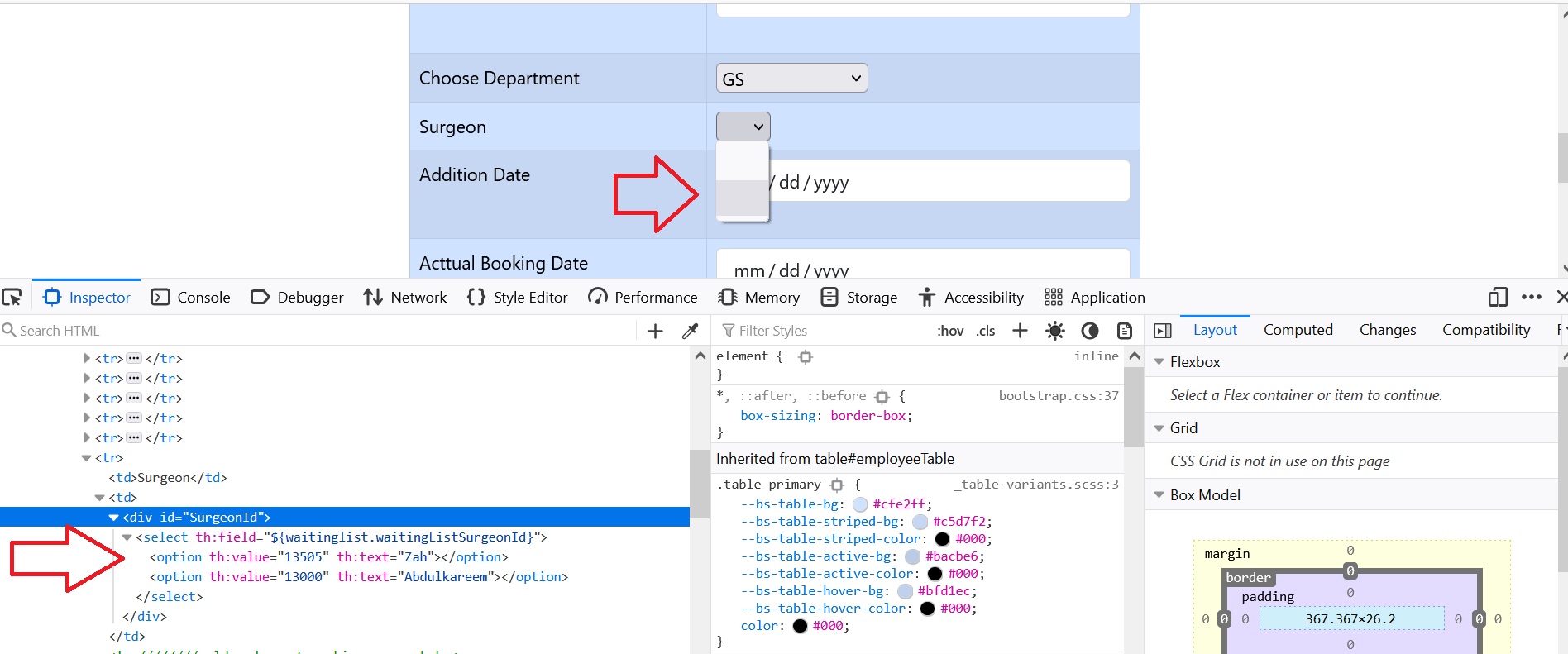Click the 367.367×26.2 content dimensions

(1350, 618)
